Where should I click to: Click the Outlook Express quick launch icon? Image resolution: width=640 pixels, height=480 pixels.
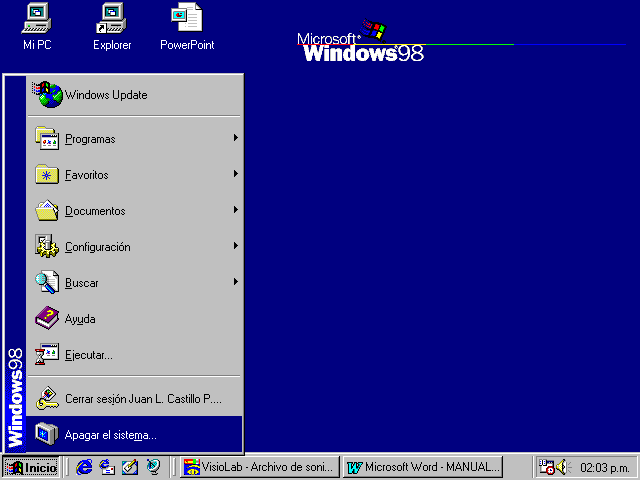tap(107, 467)
